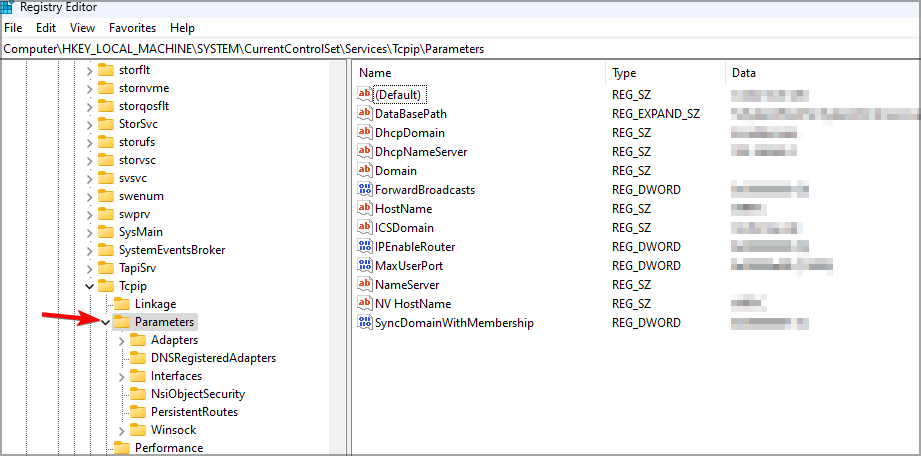Viewport: 921px width, 456px height.
Task: Click the ICSDomain string value icon
Action: [x=365, y=227]
